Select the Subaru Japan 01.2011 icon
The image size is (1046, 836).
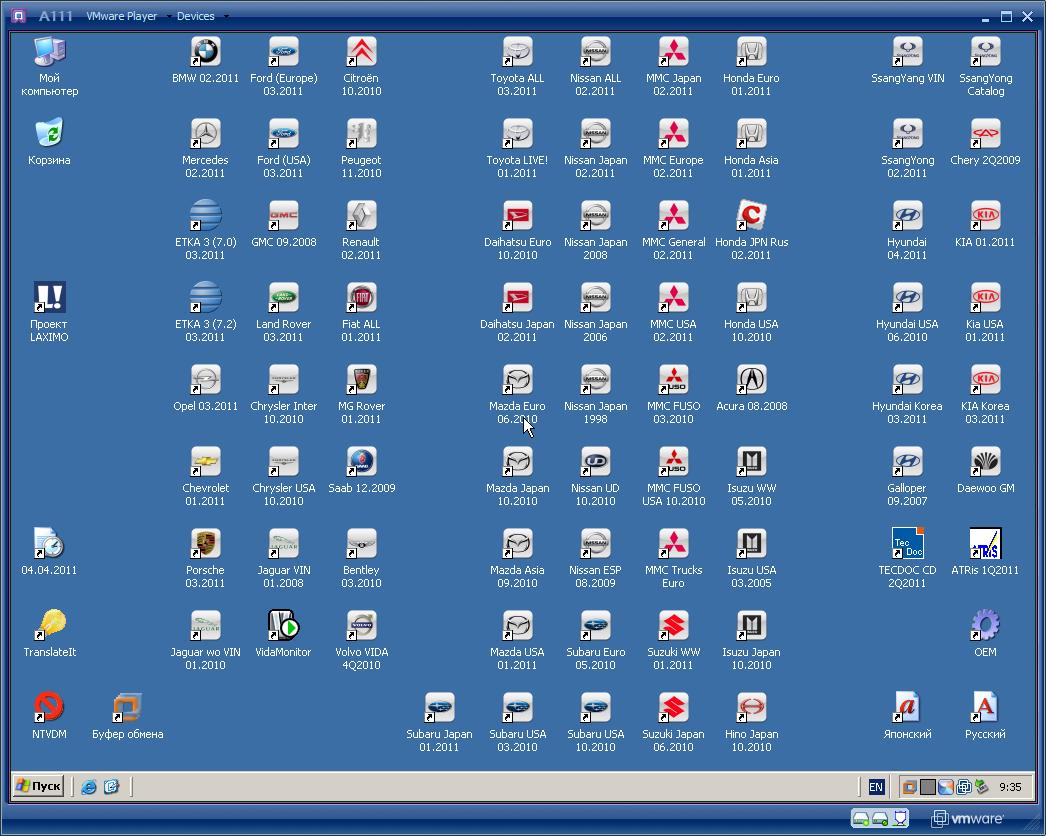(439, 708)
